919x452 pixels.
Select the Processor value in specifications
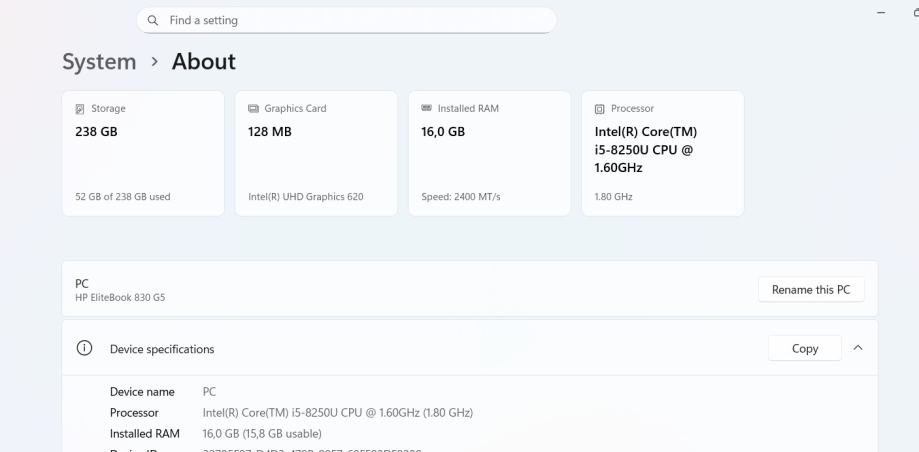(x=338, y=413)
